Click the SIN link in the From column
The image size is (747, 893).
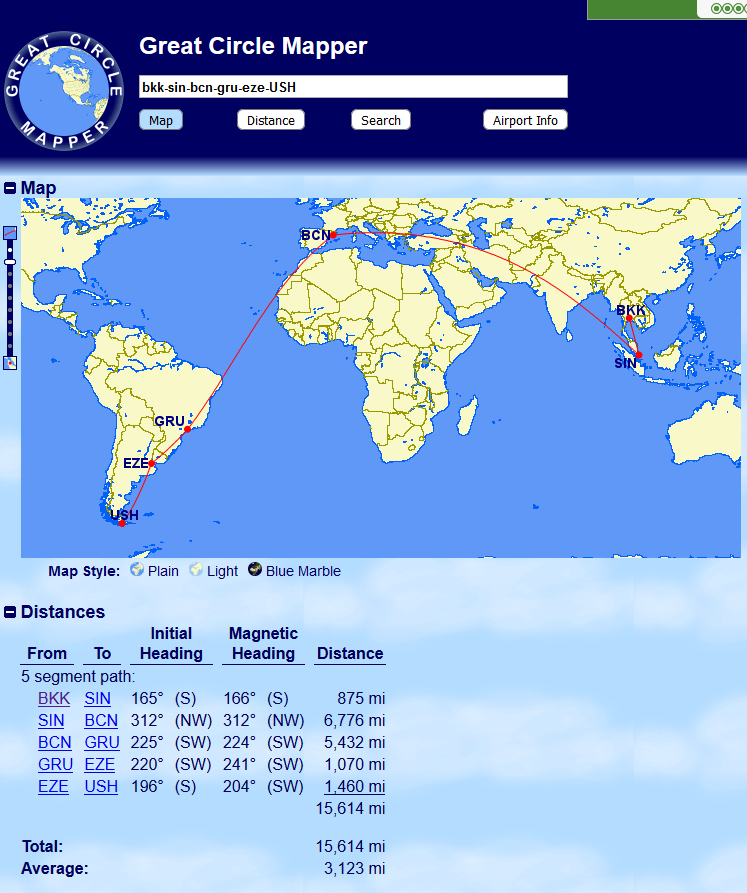point(51,720)
